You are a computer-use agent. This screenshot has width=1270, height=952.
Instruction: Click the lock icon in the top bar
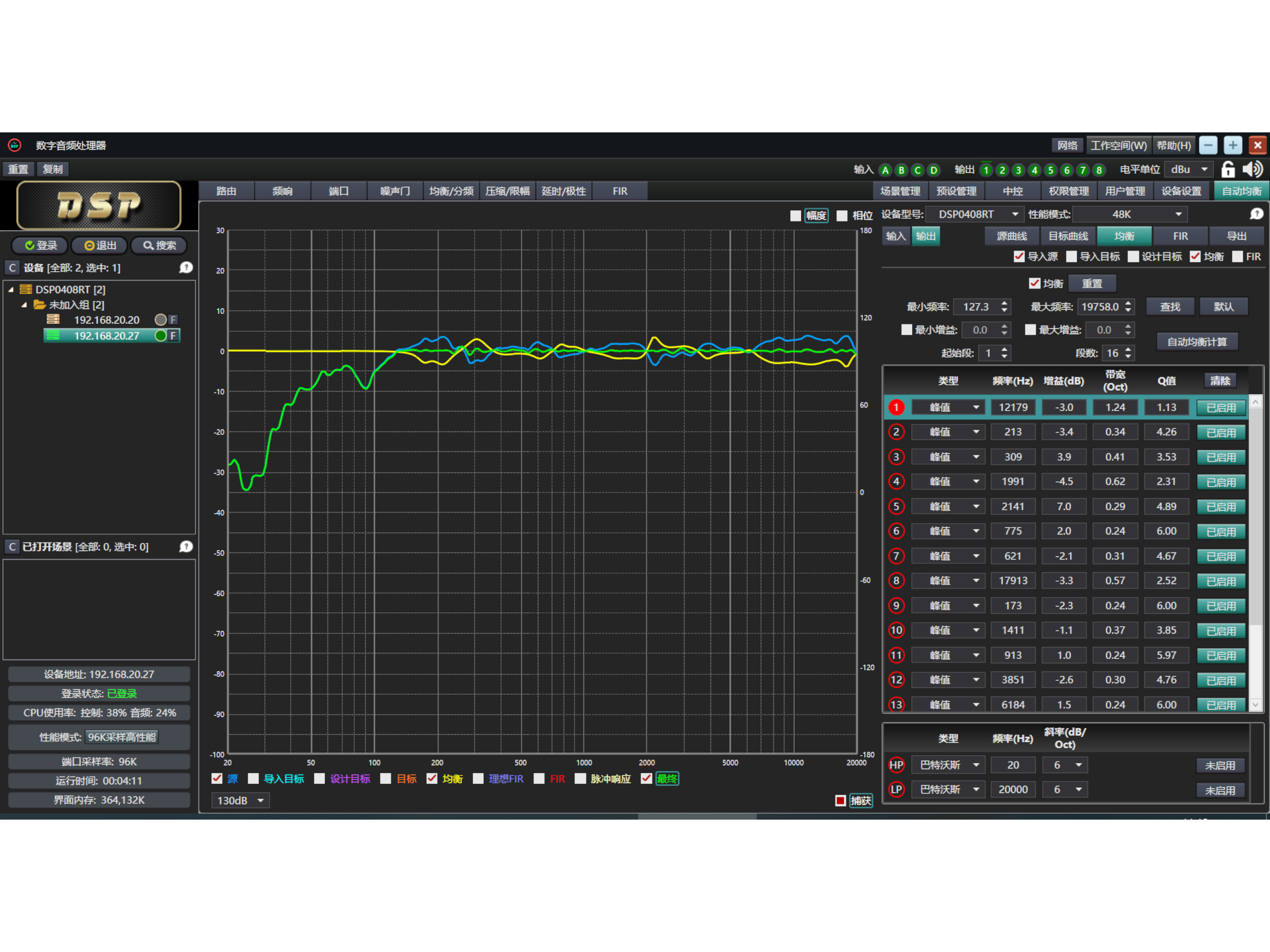pos(1228,170)
